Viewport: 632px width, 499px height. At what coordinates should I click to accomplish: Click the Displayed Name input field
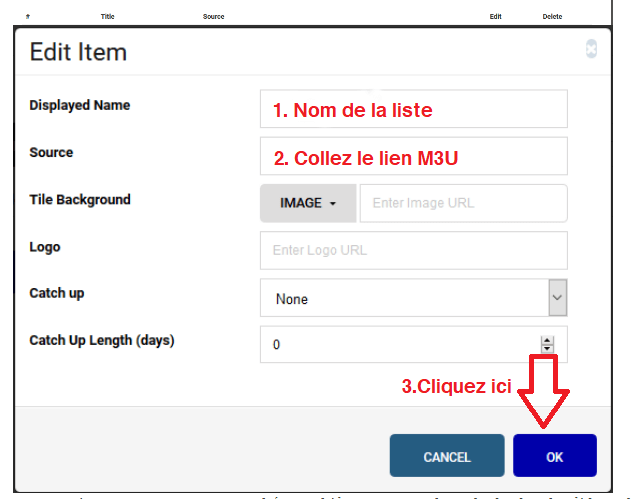pos(413,109)
